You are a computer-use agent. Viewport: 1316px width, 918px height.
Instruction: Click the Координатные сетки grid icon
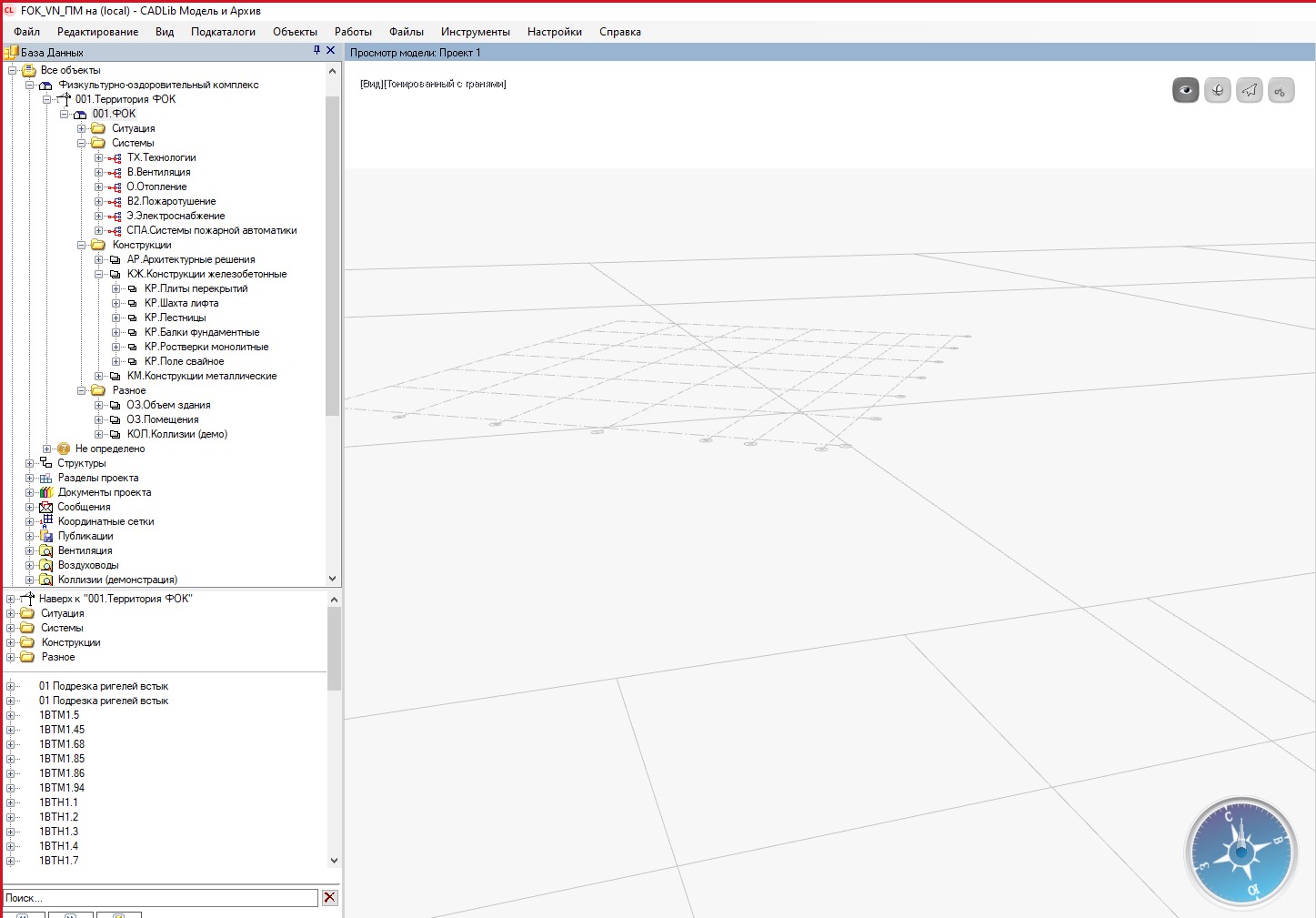click(x=46, y=521)
